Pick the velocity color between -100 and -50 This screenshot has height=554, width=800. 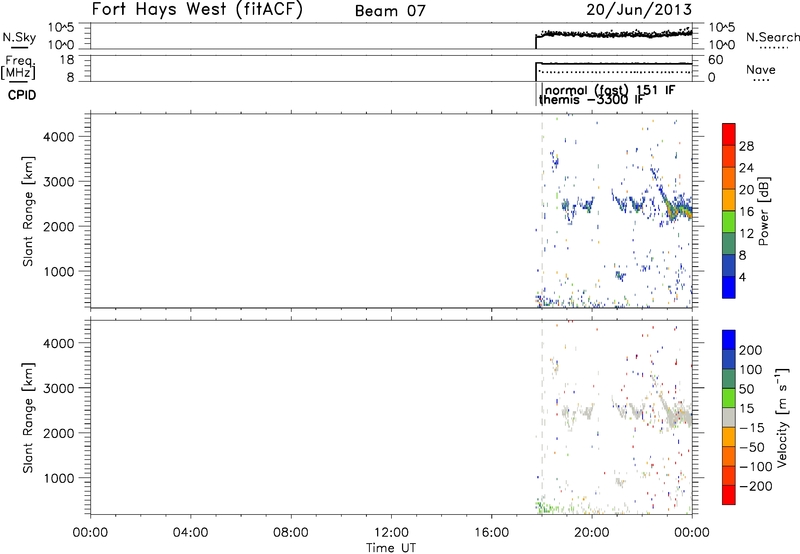pos(729,456)
